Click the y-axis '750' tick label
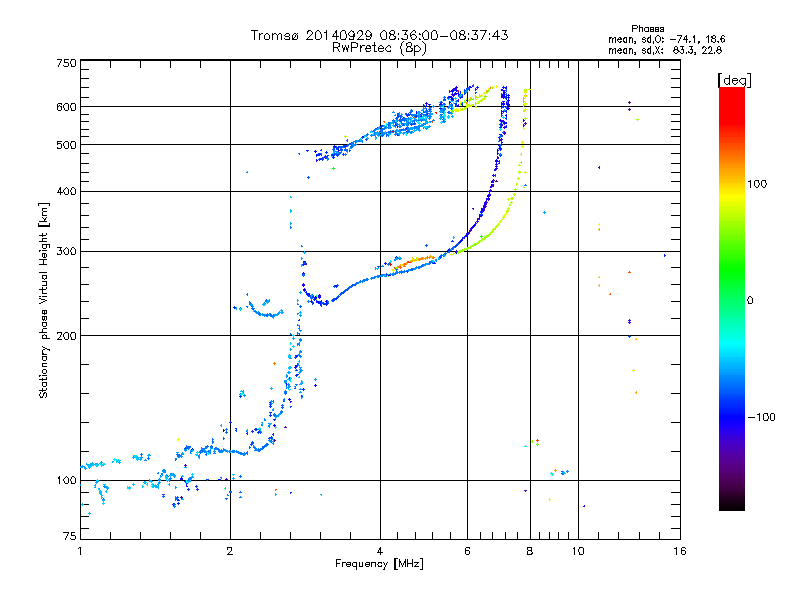800x600 pixels. [x=66, y=63]
